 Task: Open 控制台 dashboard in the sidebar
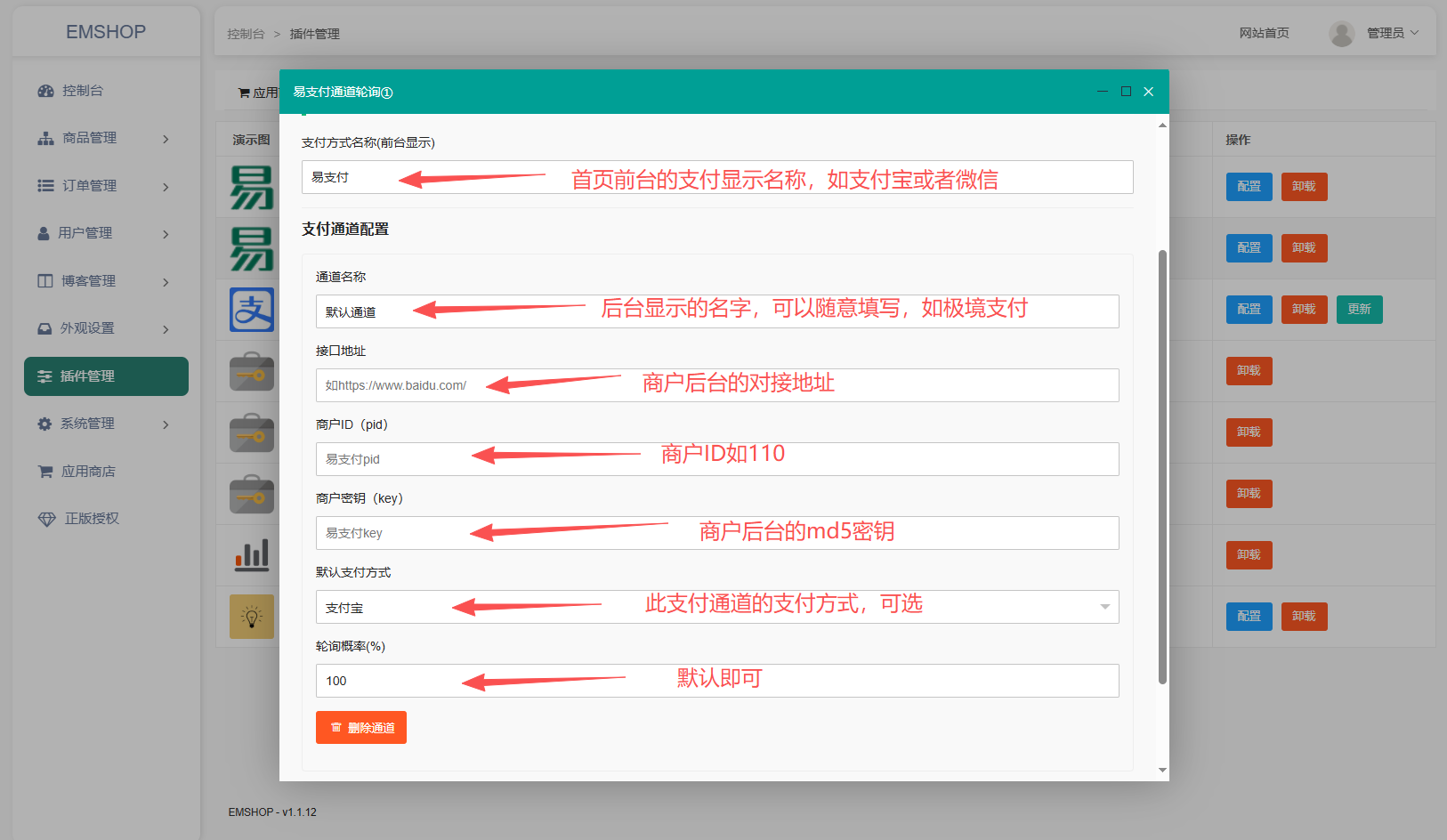(x=83, y=91)
